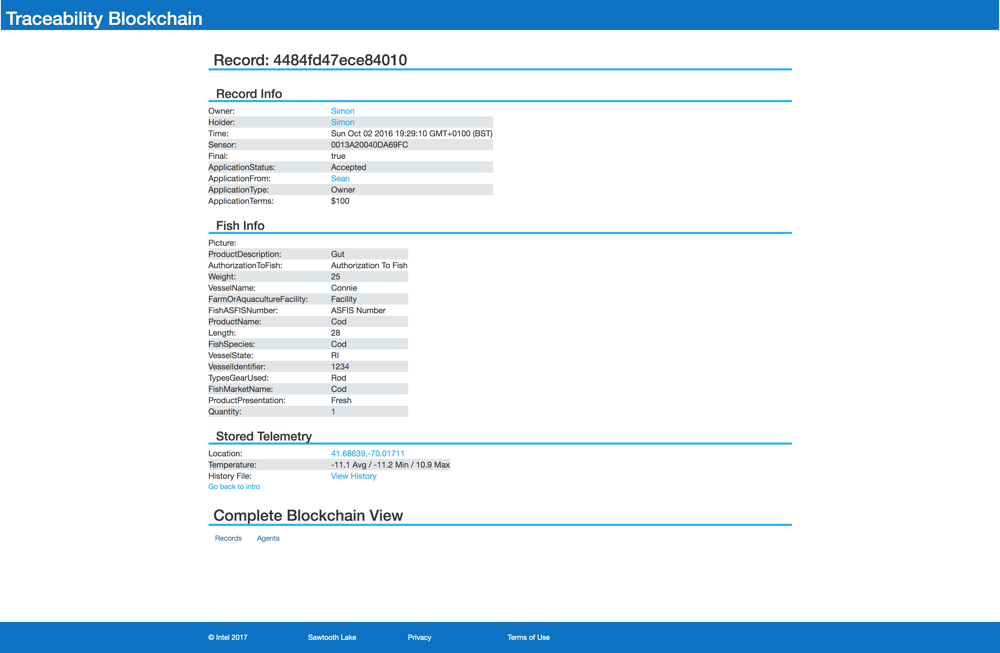Image resolution: width=1000 pixels, height=653 pixels.
Task: Select the sensor value 0013A20040DA69FC
Action: [x=369, y=145]
